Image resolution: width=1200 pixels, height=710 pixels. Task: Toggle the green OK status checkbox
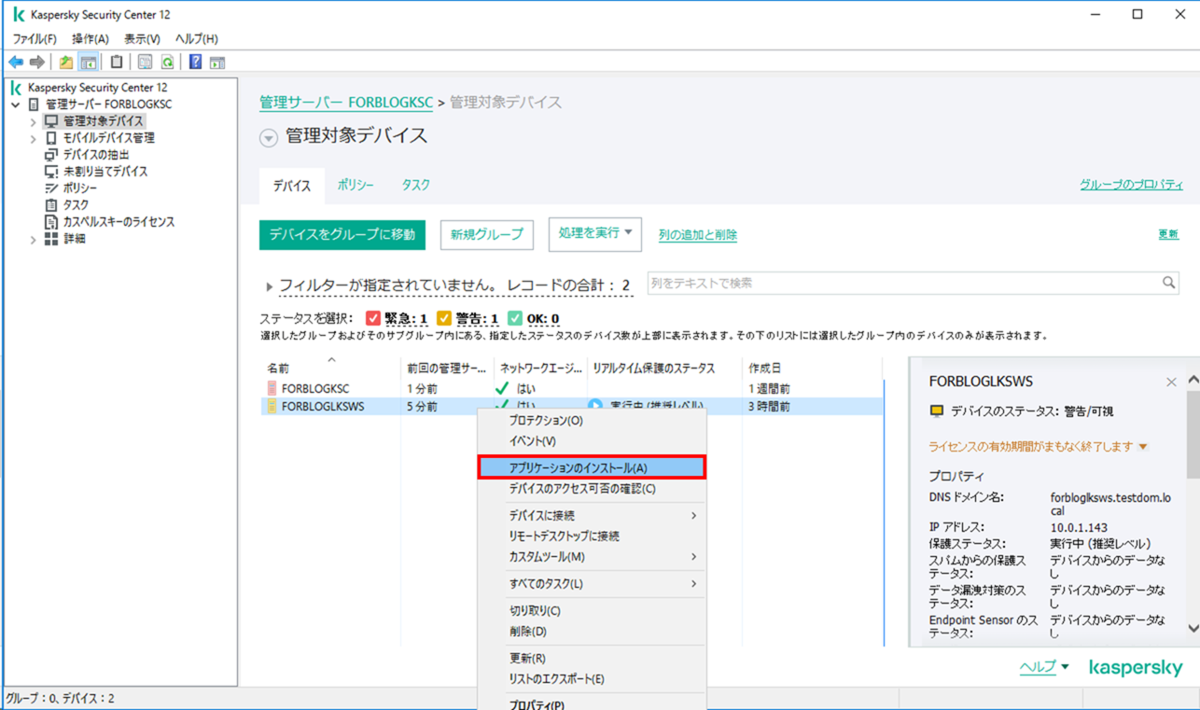pos(515,319)
